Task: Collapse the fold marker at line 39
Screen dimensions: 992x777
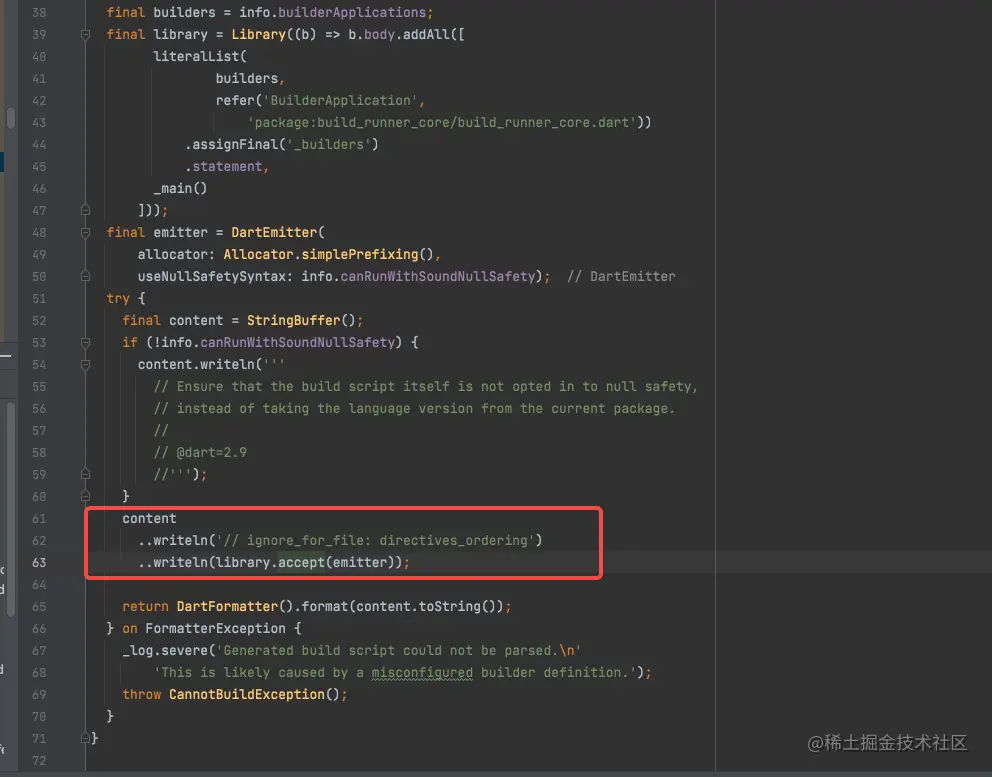Action: tap(85, 35)
